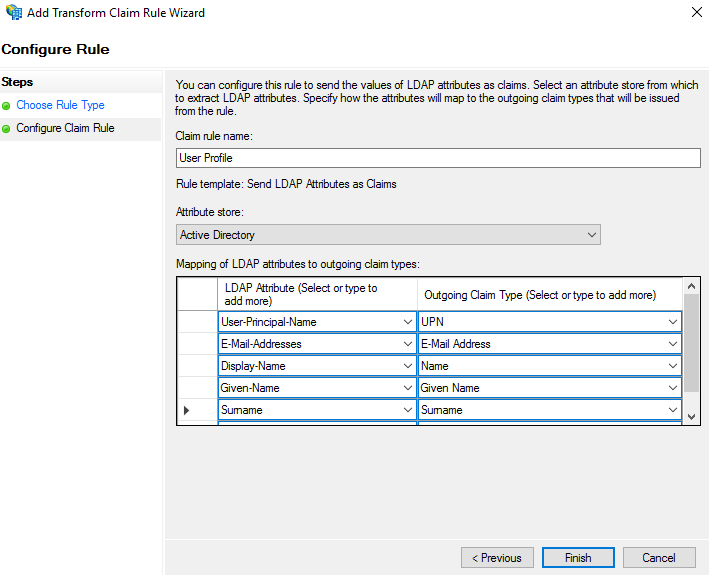Image resolution: width=709 pixels, height=575 pixels.
Task: Focus the Claim rule name field
Action: tap(438, 158)
